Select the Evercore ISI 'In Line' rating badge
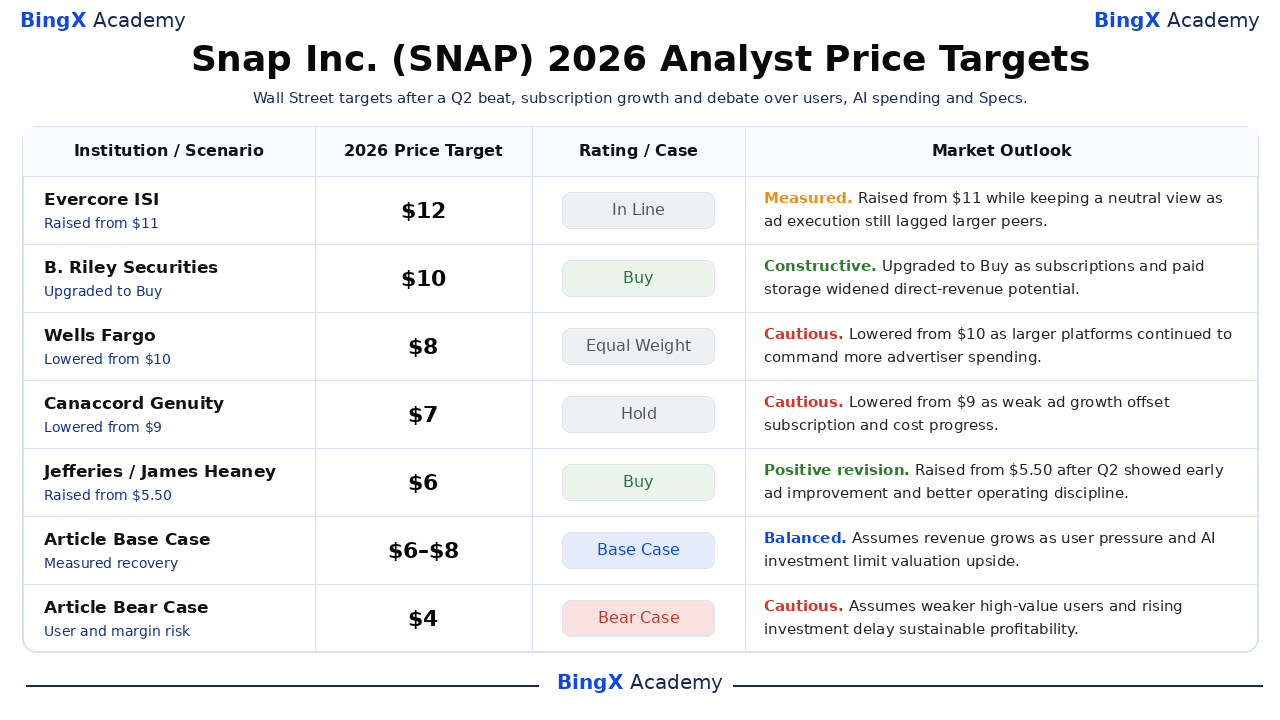 (638, 210)
